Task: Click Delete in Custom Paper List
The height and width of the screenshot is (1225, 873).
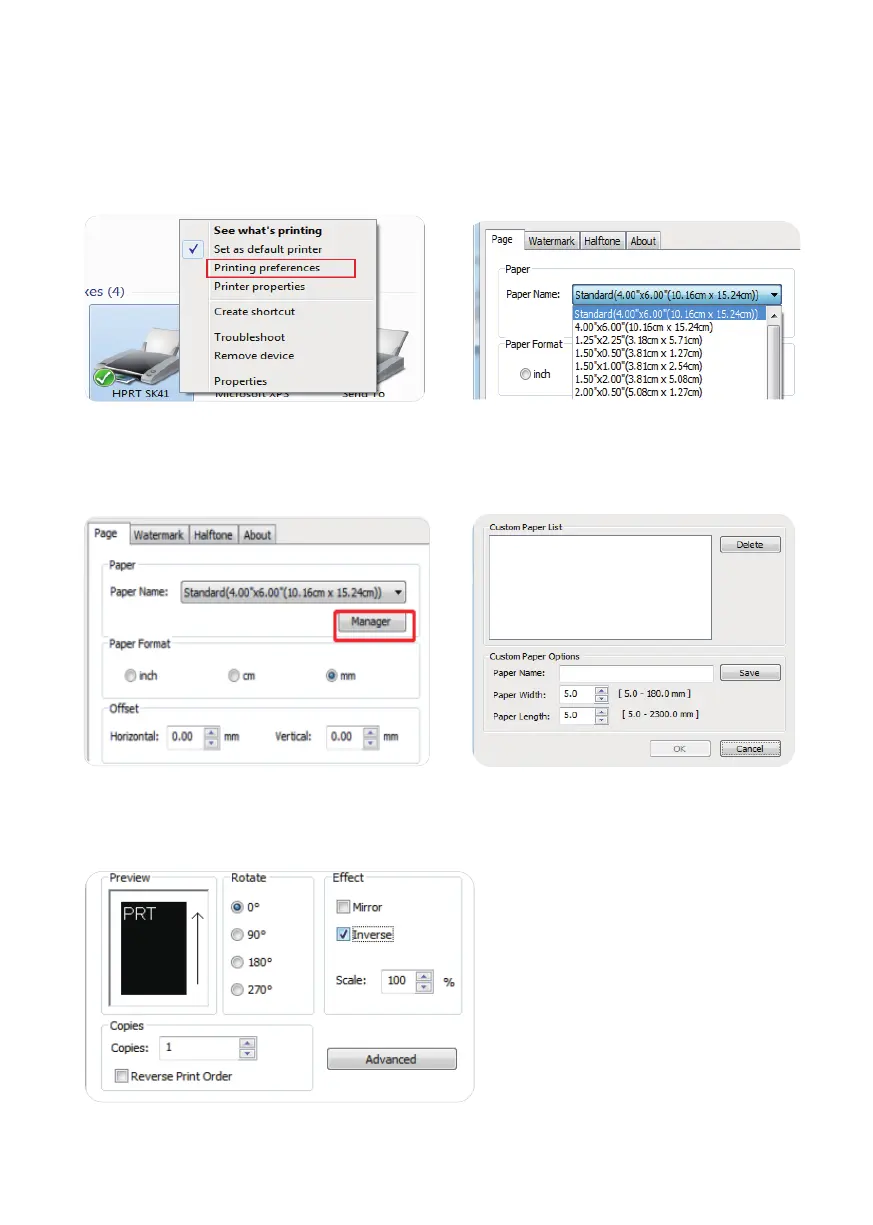Action: pos(750,545)
